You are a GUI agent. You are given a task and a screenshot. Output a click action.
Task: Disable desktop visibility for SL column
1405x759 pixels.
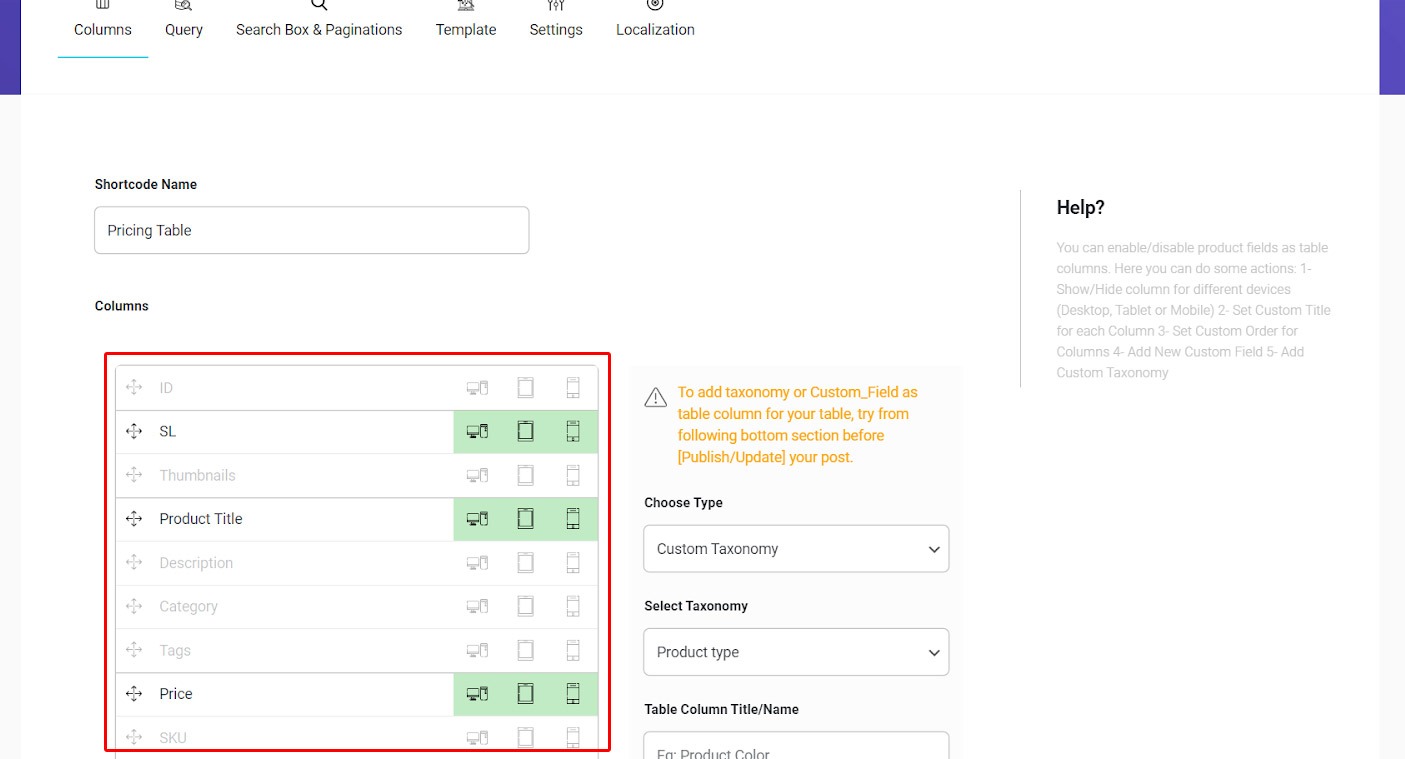(477, 431)
